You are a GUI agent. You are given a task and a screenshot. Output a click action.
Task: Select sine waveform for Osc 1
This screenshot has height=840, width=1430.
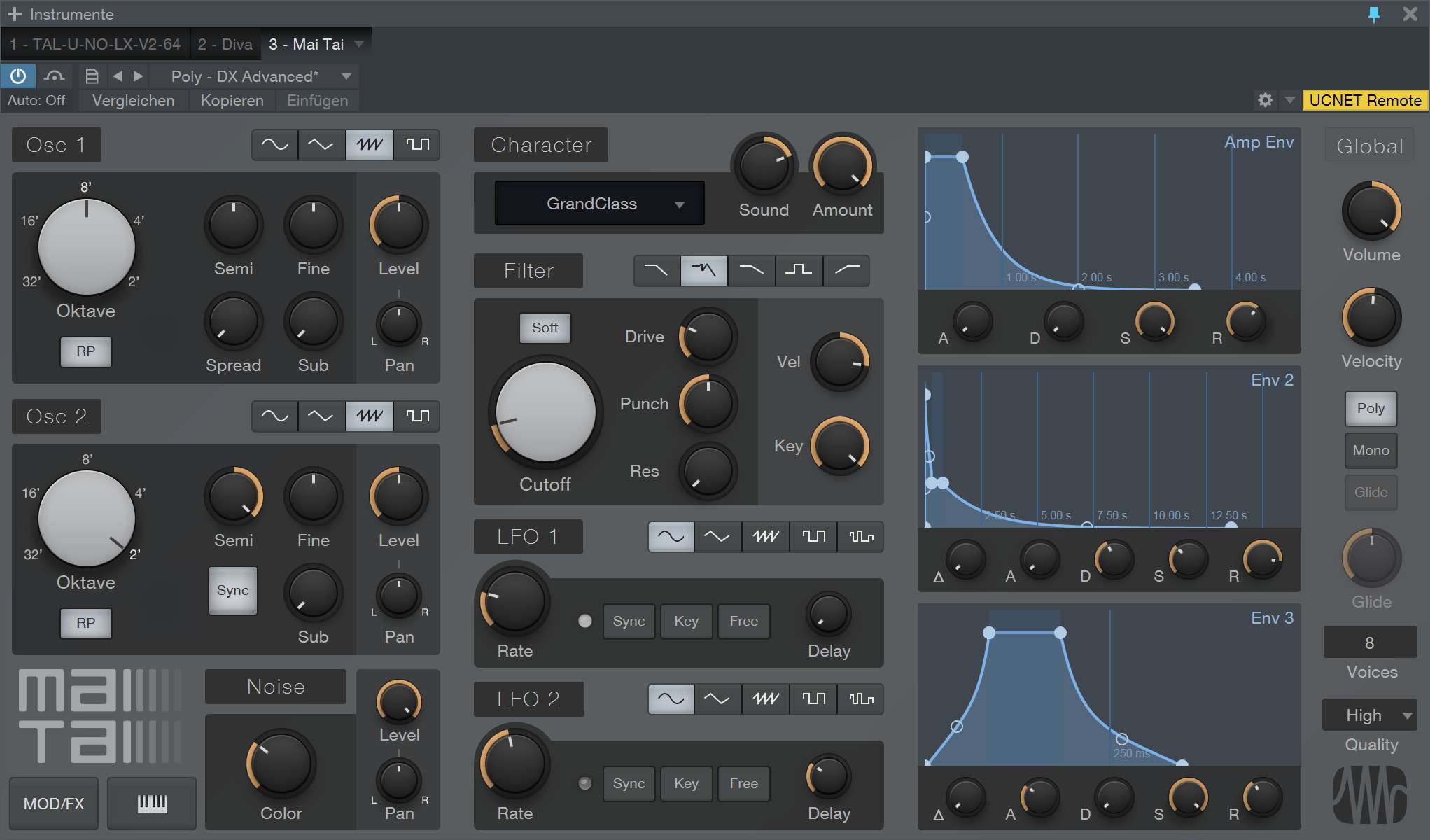point(274,145)
